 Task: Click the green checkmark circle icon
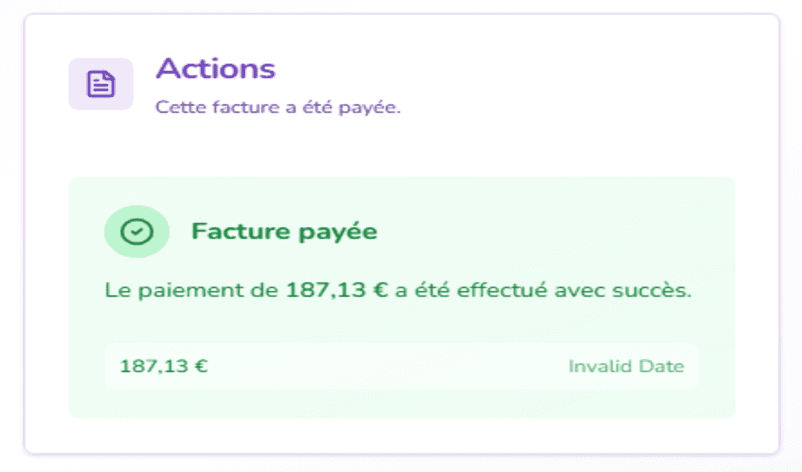click(136, 232)
